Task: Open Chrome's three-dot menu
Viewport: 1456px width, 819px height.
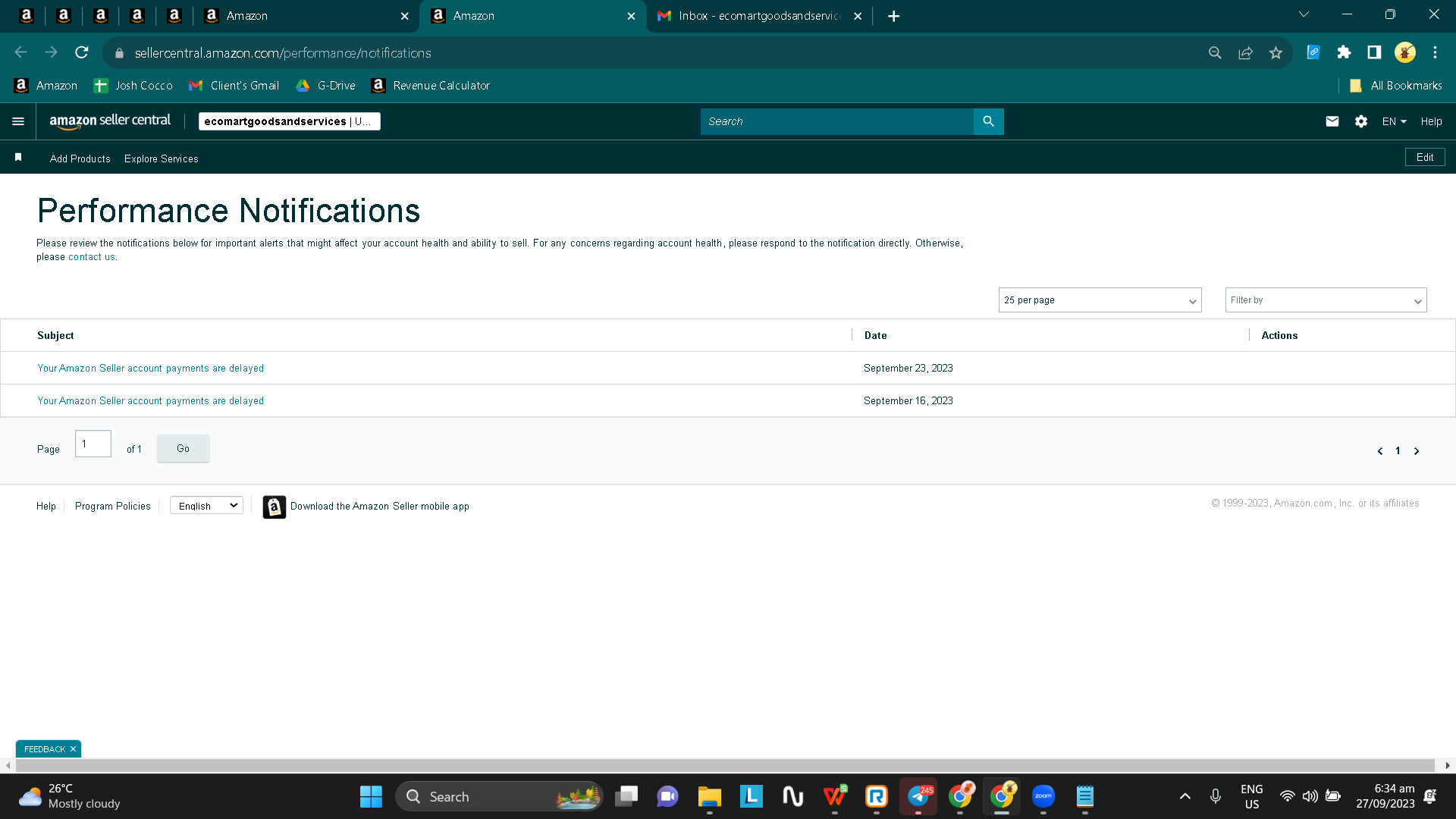Action: point(1436,52)
